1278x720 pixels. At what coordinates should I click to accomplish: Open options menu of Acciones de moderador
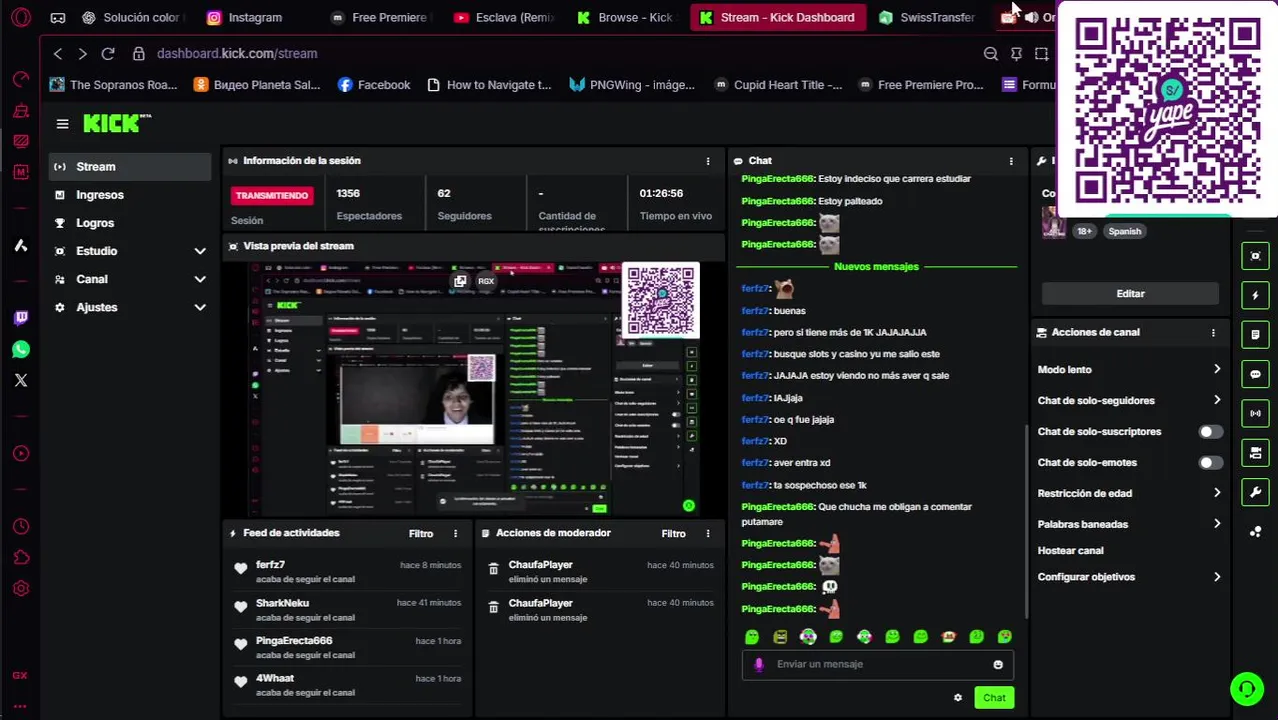tap(708, 534)
